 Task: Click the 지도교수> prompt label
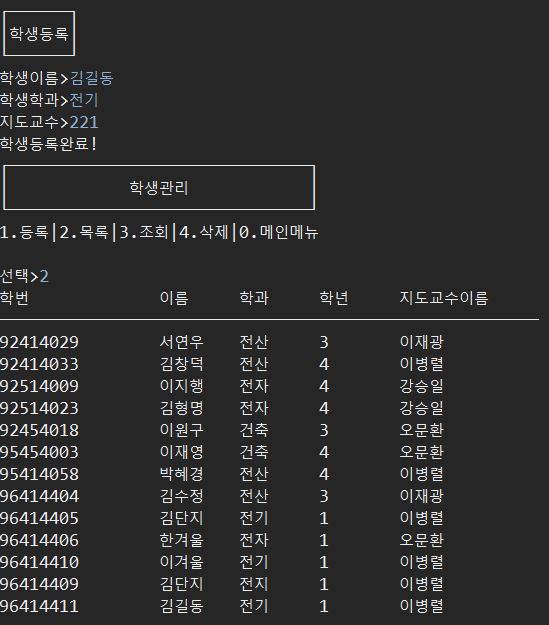coord(34,122)
